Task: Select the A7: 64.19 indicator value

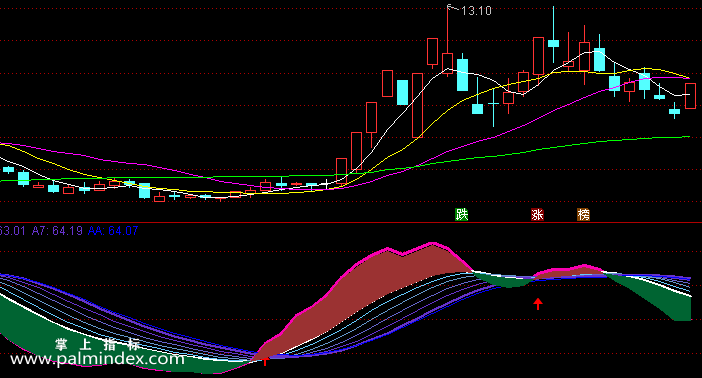Action: [57, 231]
